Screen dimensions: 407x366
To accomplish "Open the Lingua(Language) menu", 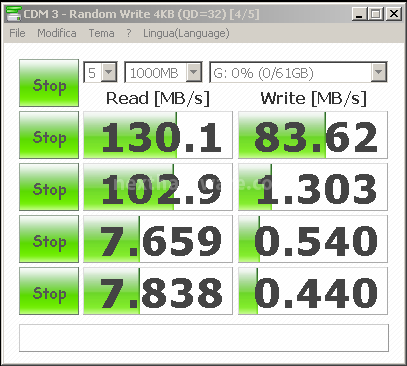I will point(186,33).
